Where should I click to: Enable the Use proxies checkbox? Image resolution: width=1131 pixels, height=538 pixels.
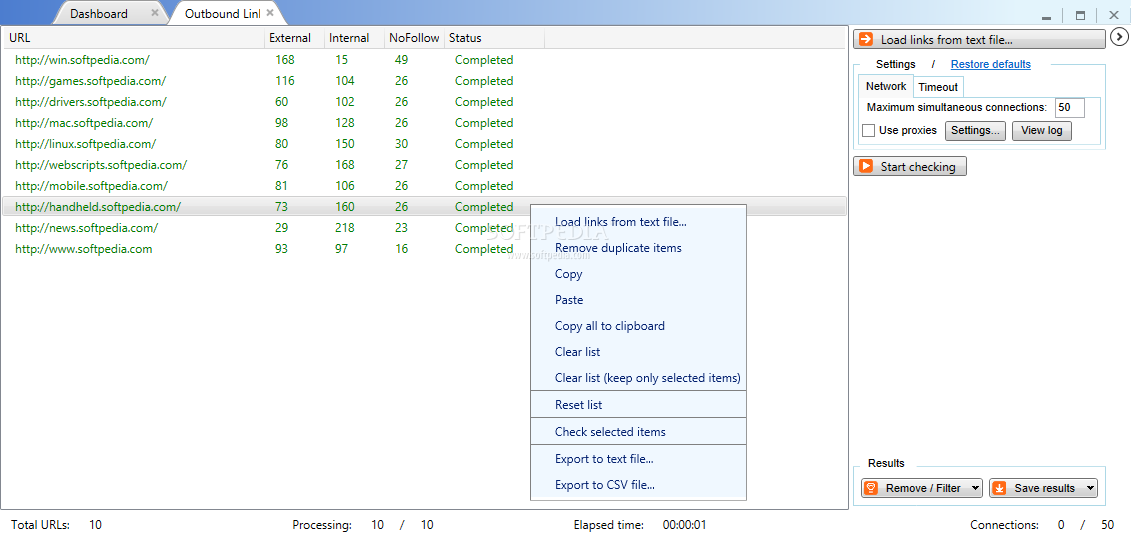(869, 131)
